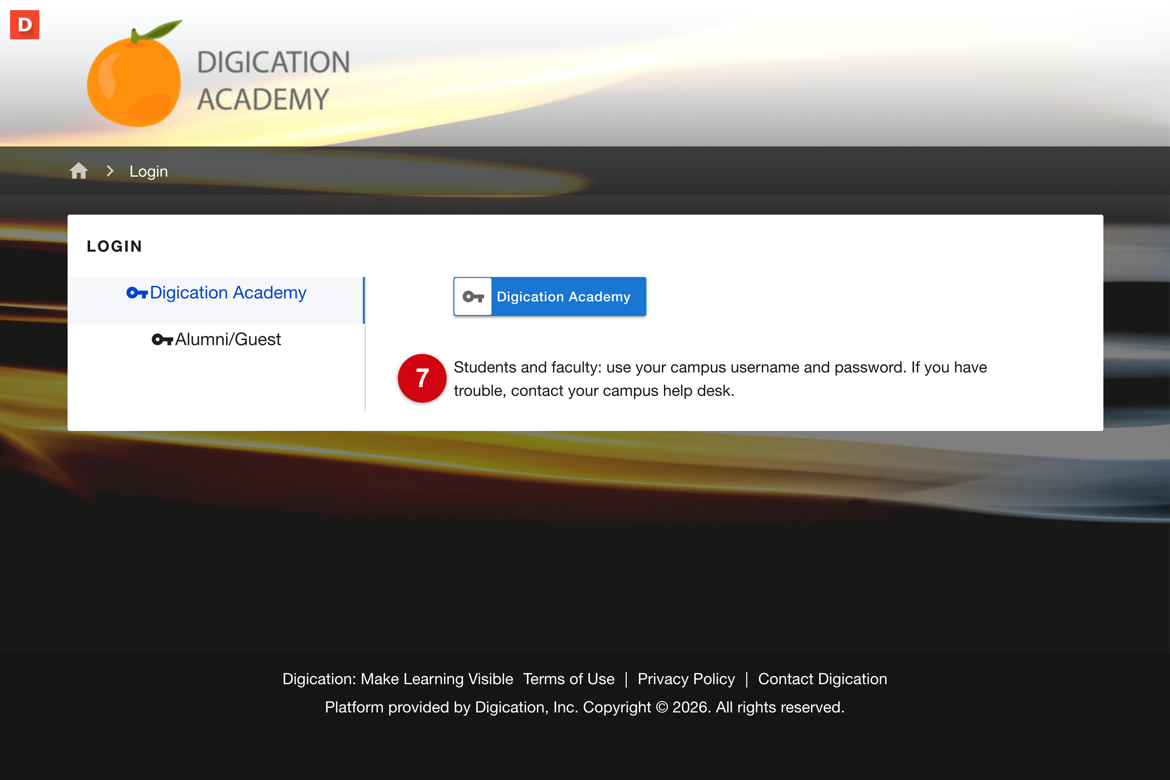Click the copyright notice text
Screen dimensions: 1170x780
[585, 708]
